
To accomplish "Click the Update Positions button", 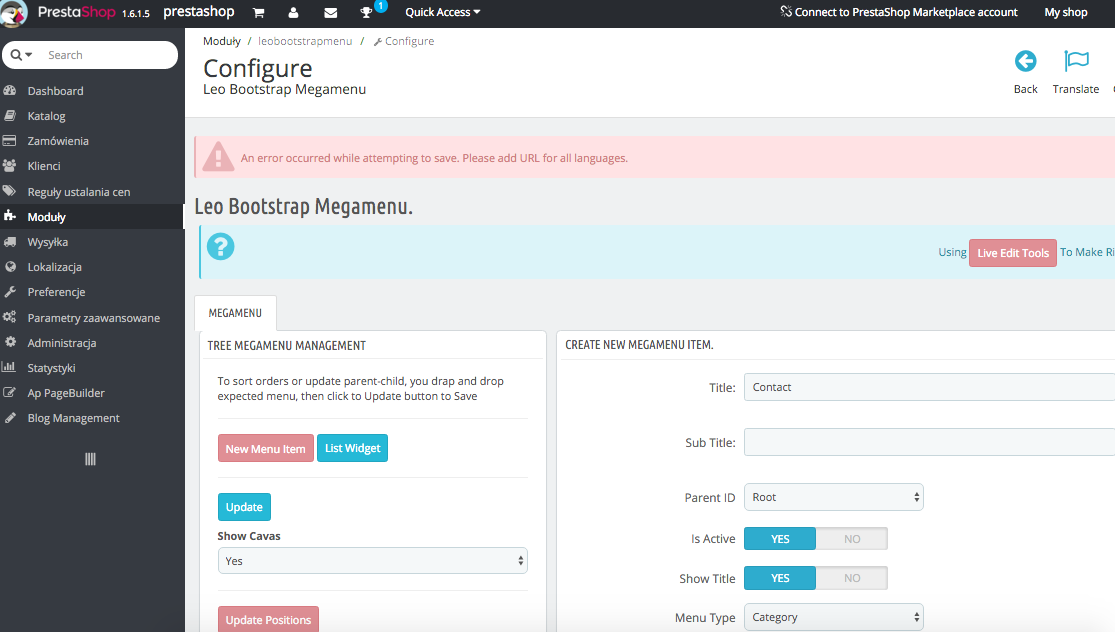I will pyautogui.click(x=268, y=619).
